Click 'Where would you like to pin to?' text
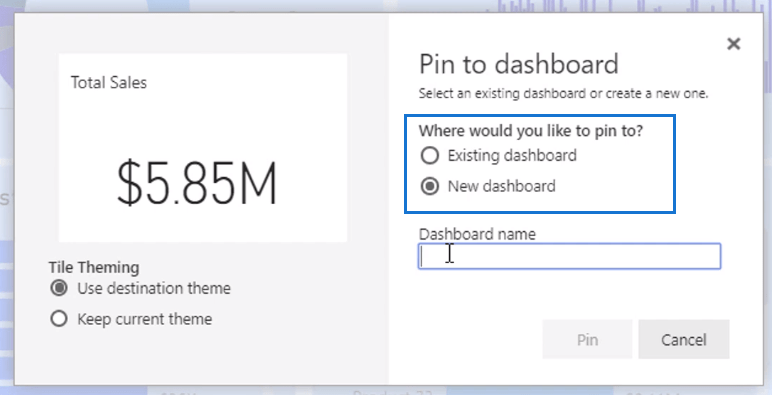This screenshot has height=395, width=772. [531, 132]
